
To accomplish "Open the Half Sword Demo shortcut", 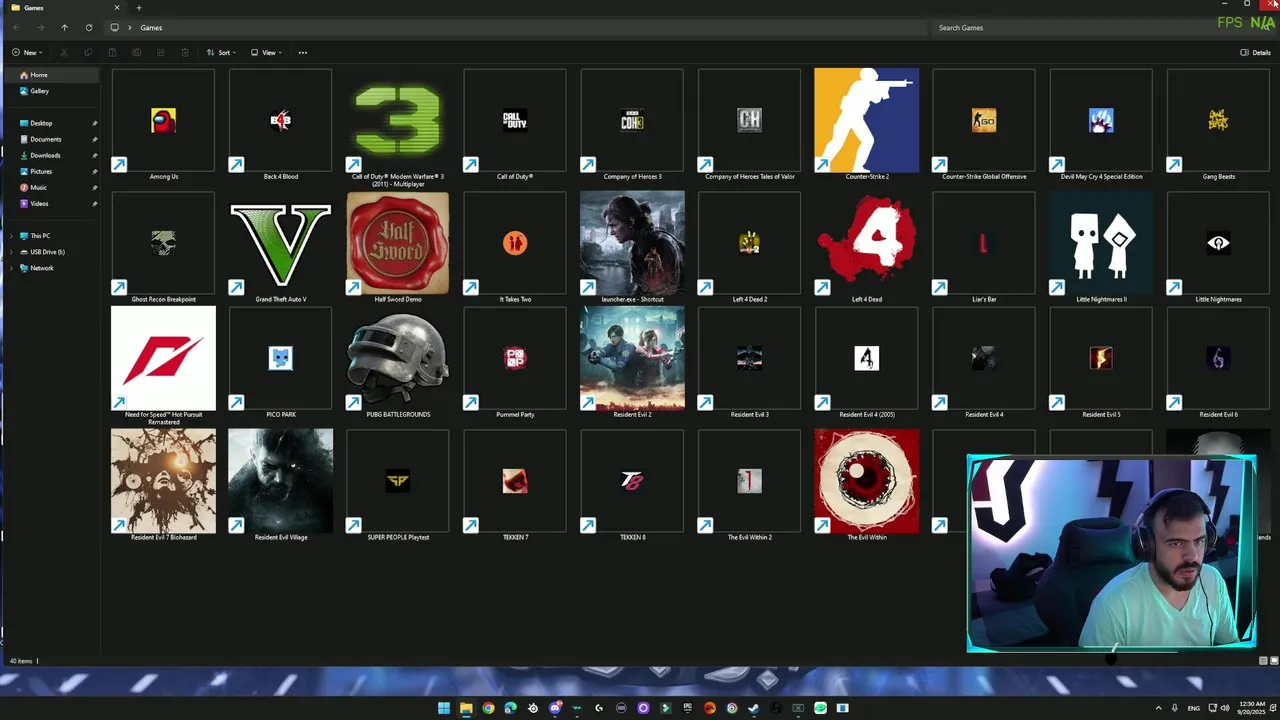I will (x=398, y=247).
